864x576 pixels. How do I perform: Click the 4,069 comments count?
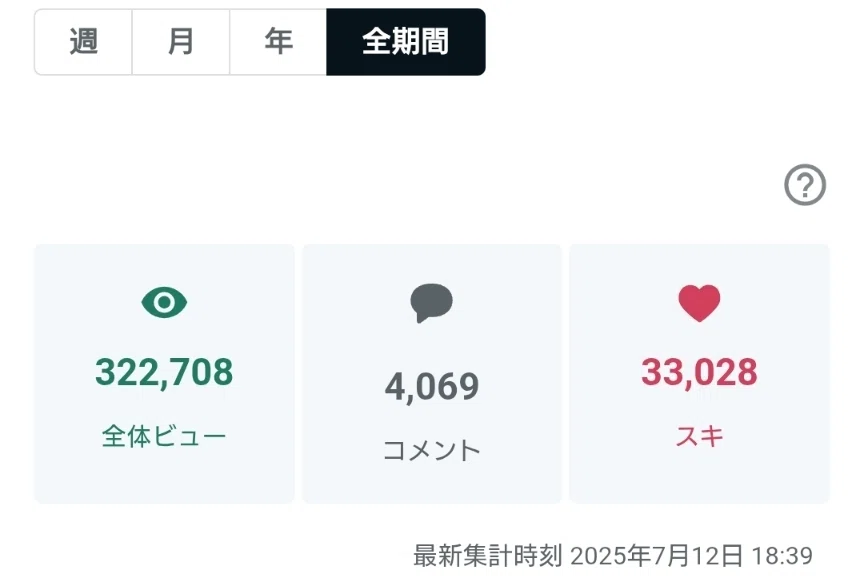click(x=432, y=386)
